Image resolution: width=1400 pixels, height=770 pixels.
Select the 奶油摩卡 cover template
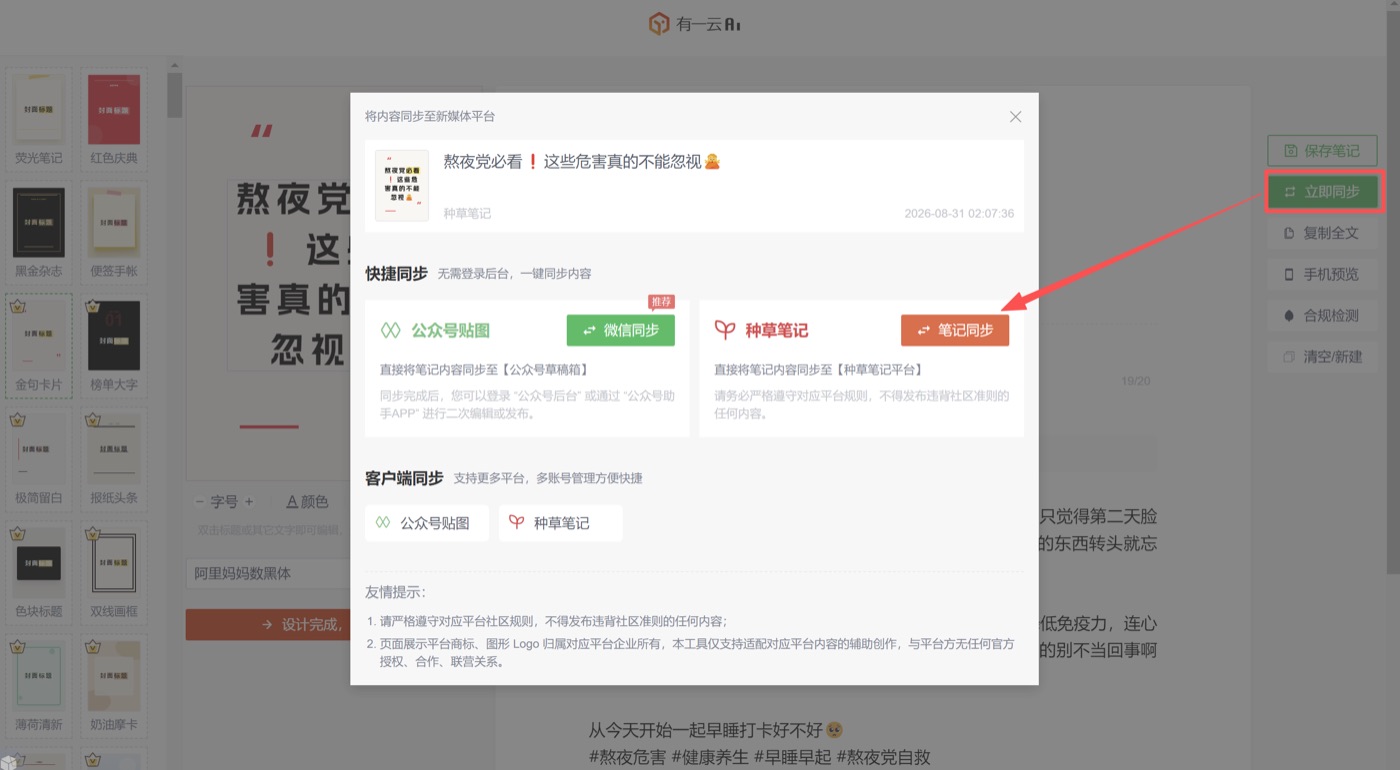[x=114, y=686]
